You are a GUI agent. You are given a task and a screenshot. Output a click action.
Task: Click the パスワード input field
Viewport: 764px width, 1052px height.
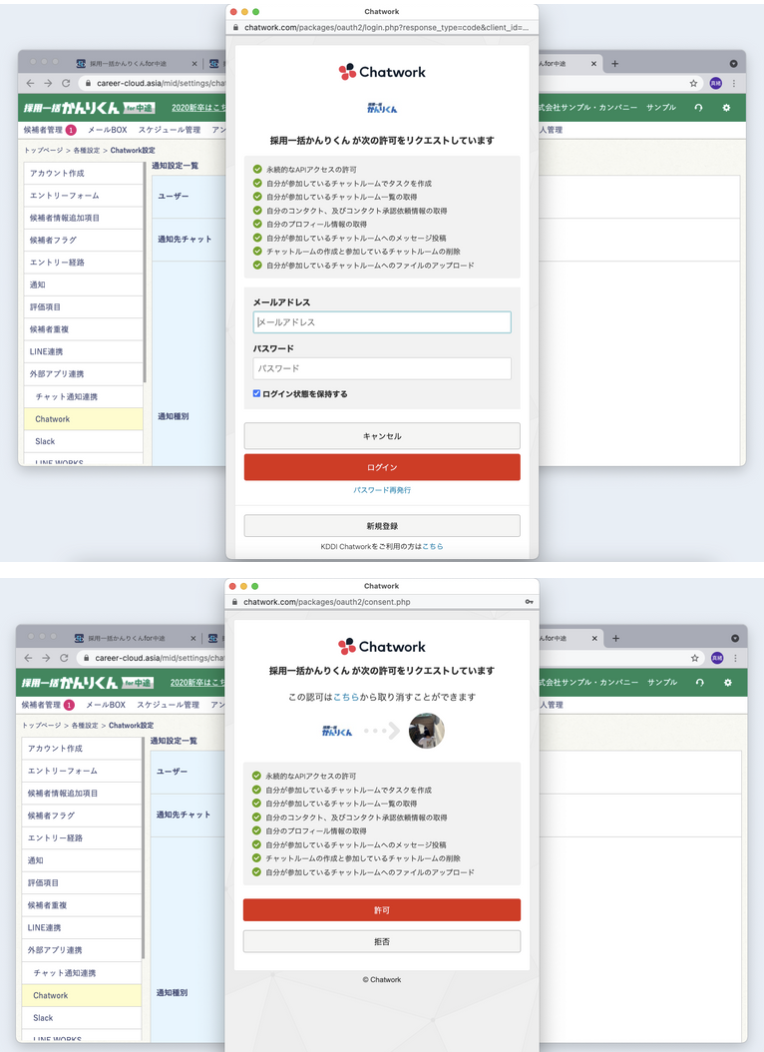point(382,368)
